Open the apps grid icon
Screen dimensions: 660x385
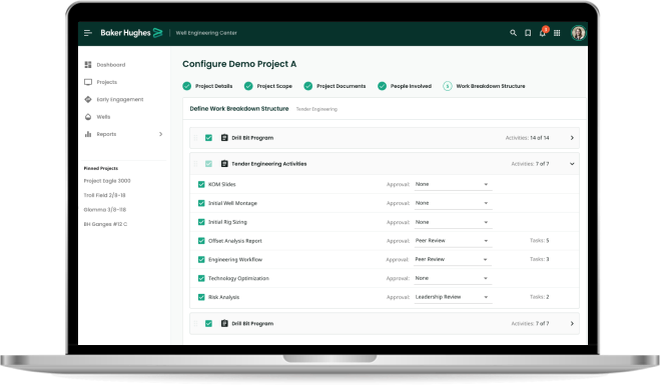[557, 33]
